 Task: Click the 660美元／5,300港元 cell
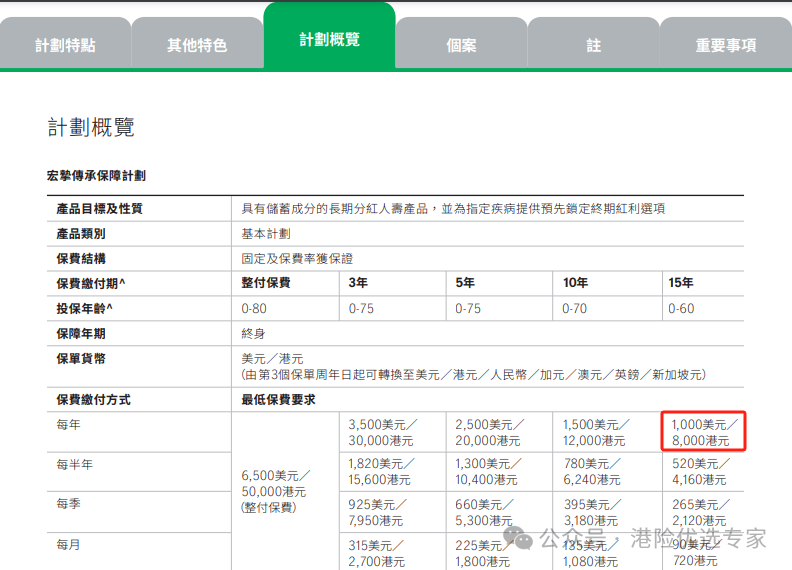[x=484, y=512]
